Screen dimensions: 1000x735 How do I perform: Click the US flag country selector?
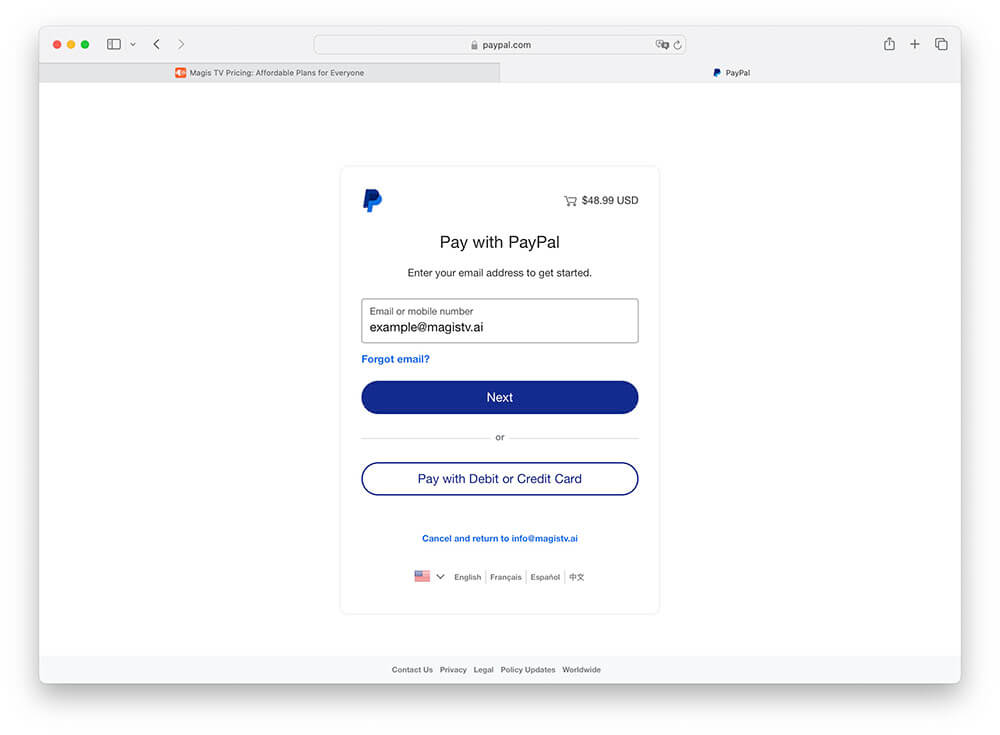pos(422,576)
